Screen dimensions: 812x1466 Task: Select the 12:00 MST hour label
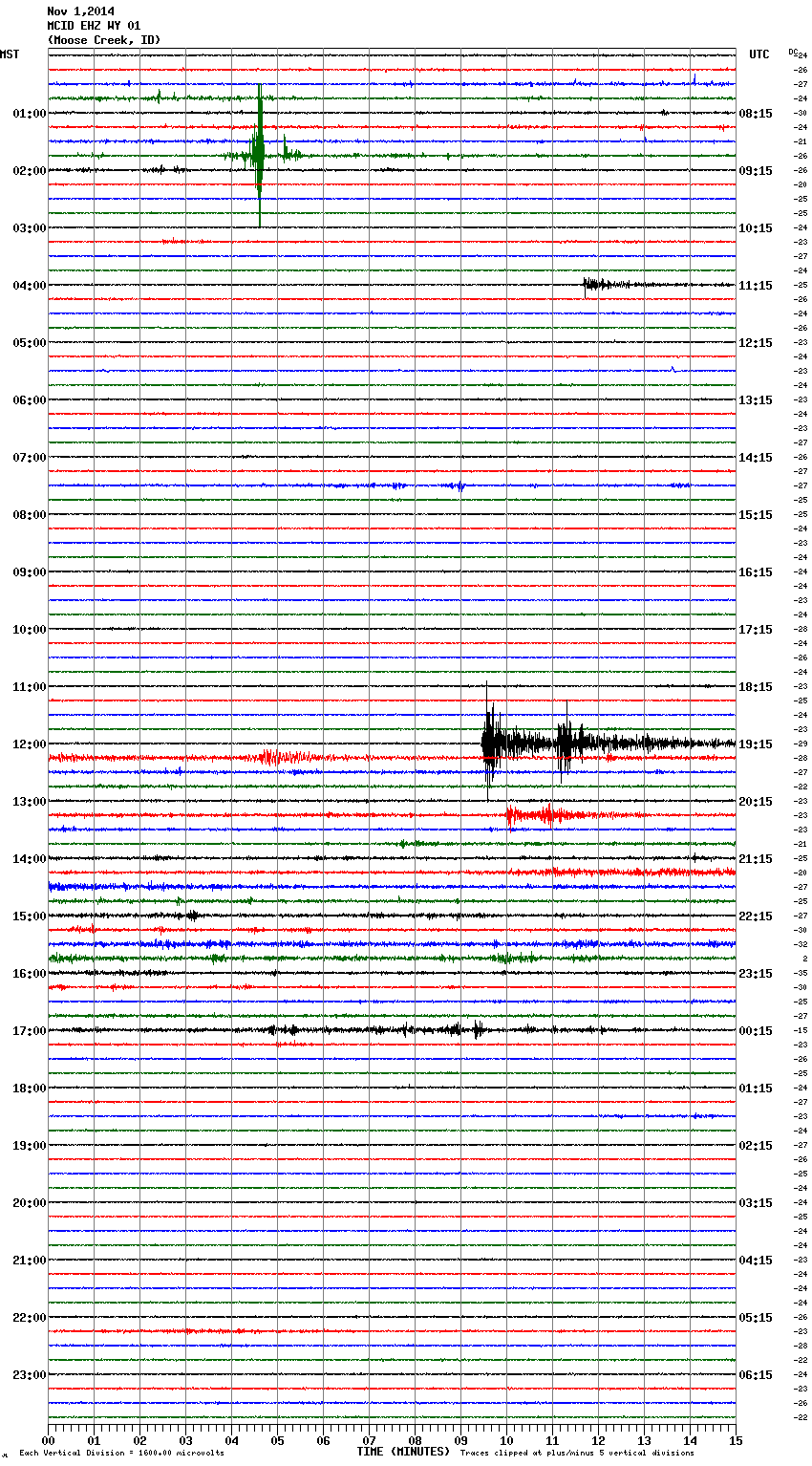click(30, 744)
